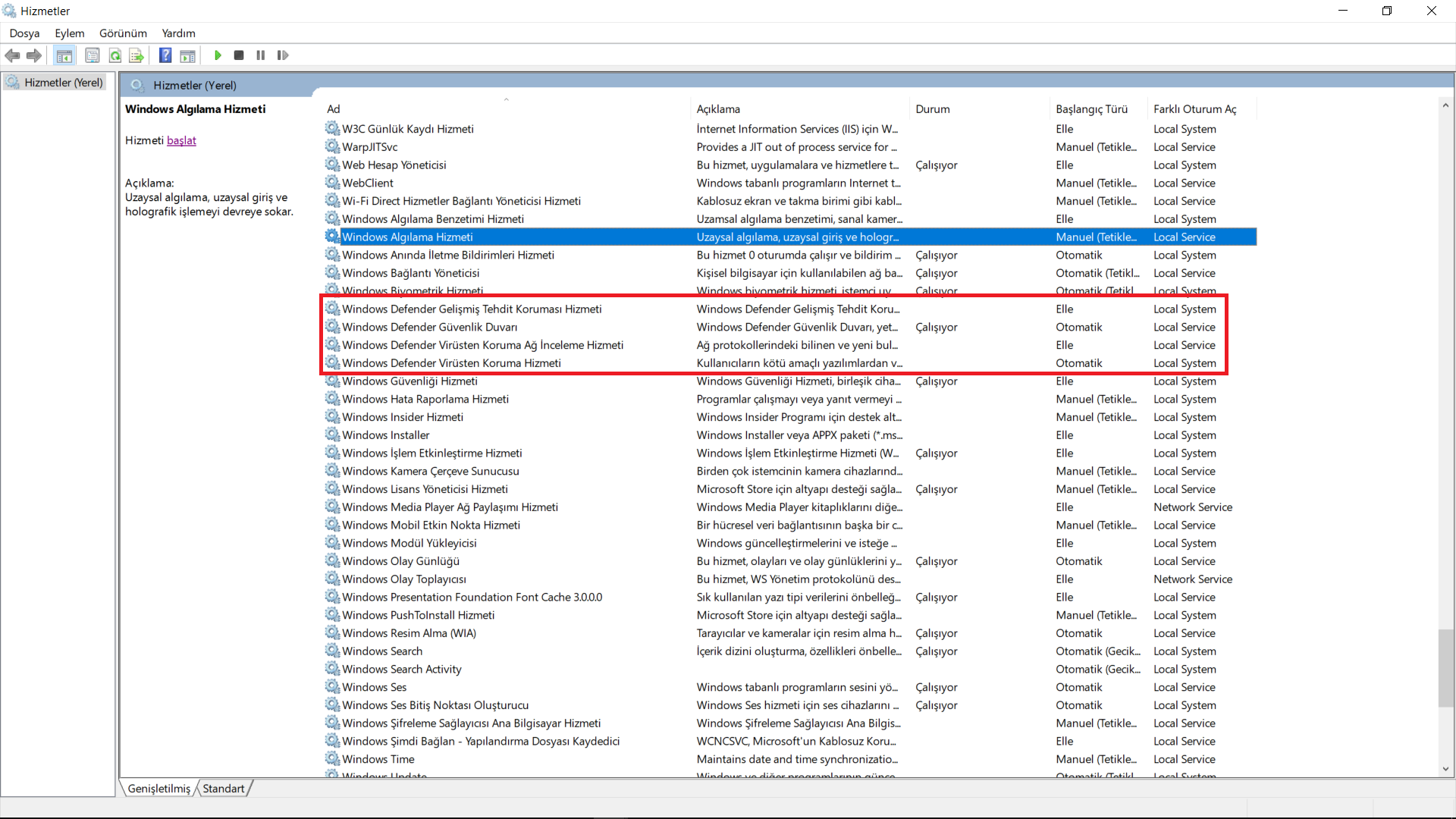This screenshot has width=1456, height=819.
Task: Select Windows Mobil Etkin Nokta Hizmeti row
Action: click(789, 525)
